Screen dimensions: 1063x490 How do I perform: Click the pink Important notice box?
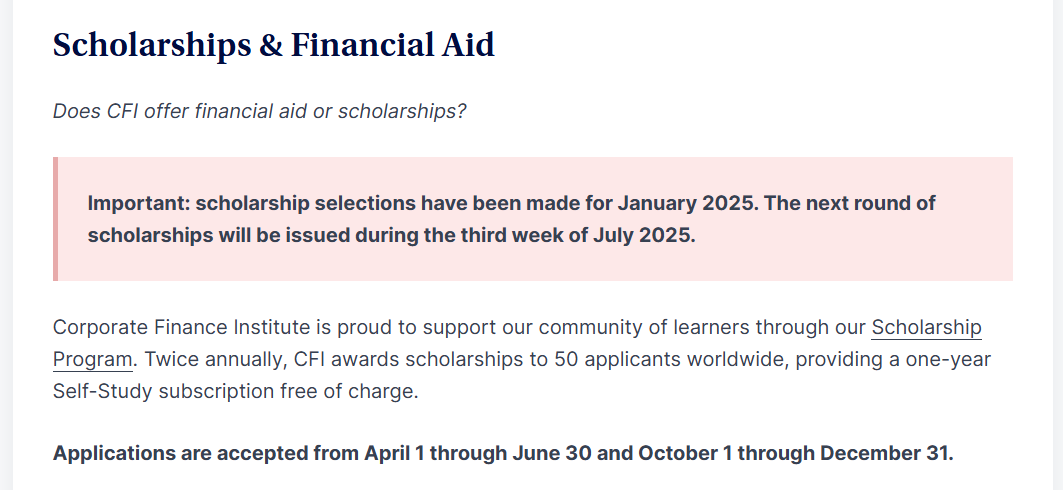pos(533,219)
